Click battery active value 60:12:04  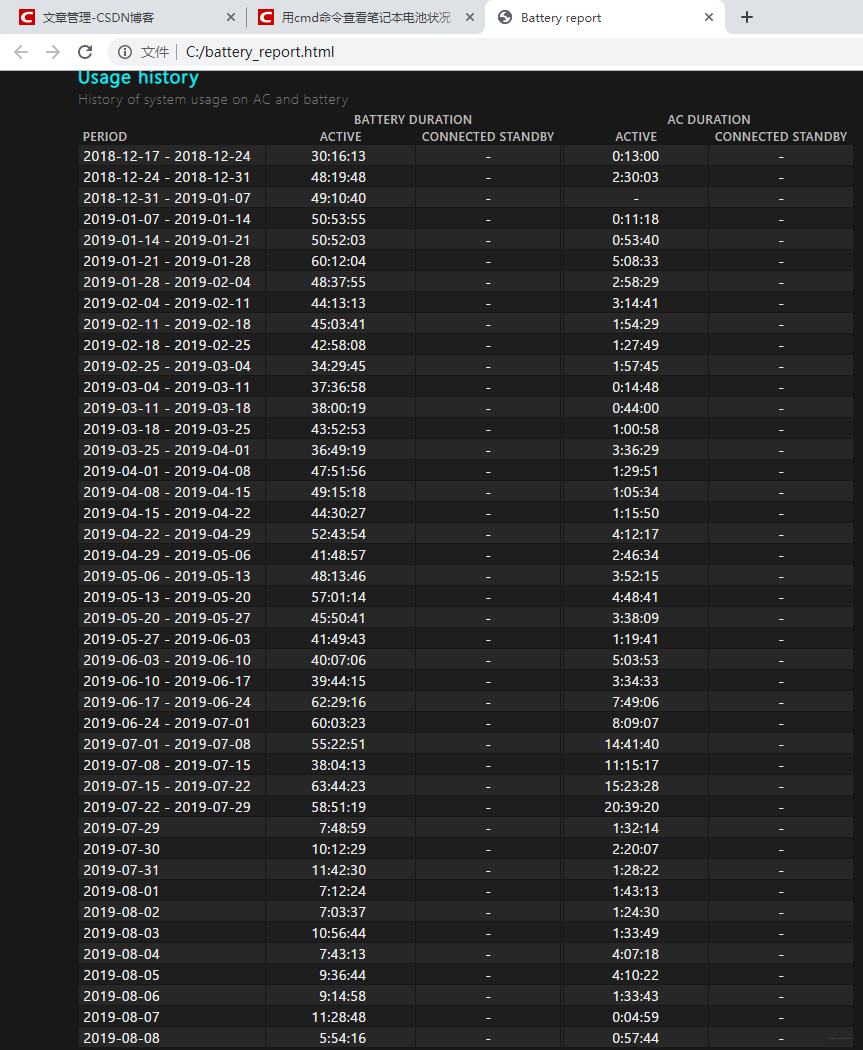click(338, 261)
